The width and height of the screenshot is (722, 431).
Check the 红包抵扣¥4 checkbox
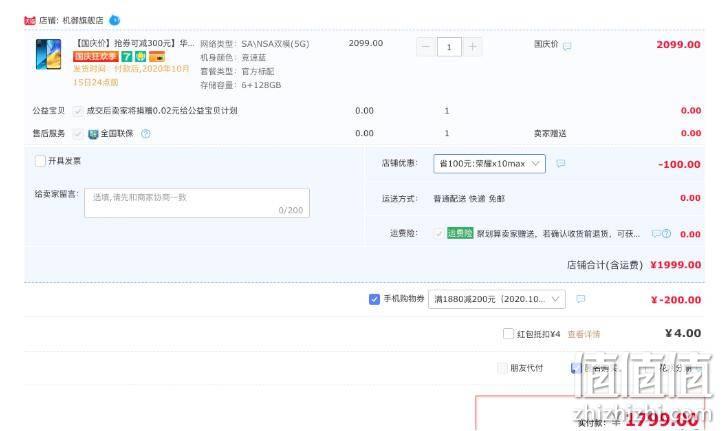(x=508, y=333)
